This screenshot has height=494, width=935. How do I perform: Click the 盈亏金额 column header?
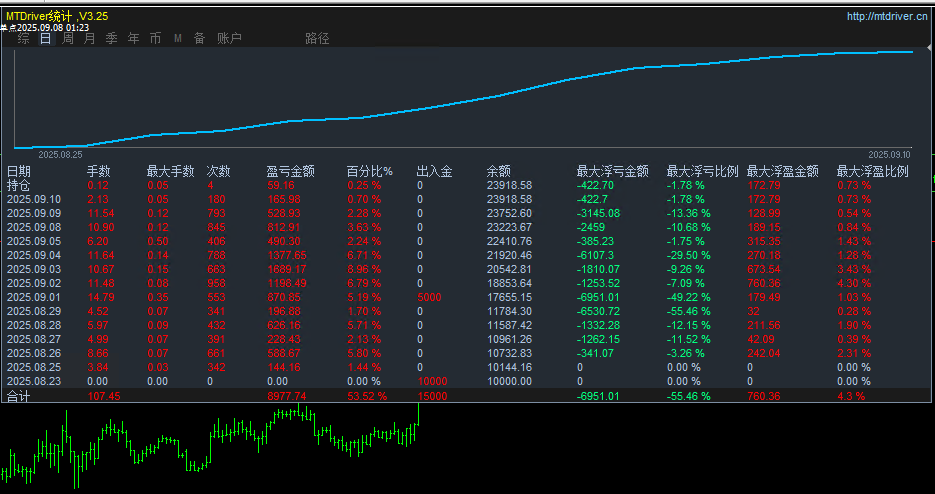pyautogui.click(x=290, y=172)
